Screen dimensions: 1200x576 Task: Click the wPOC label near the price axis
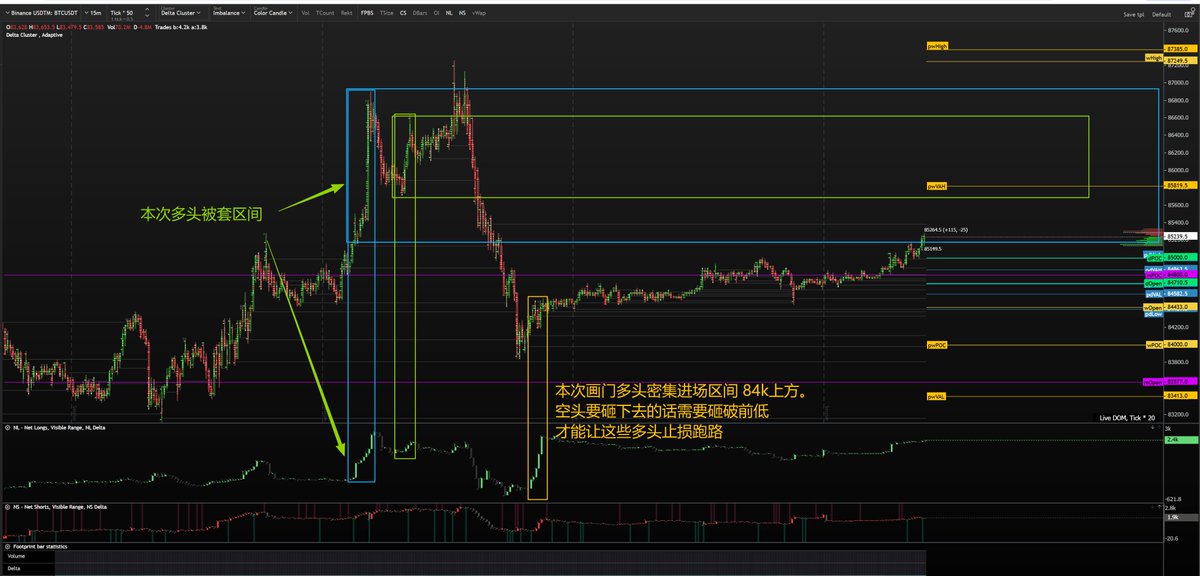pyautogui.click(x=1155, y=344)
